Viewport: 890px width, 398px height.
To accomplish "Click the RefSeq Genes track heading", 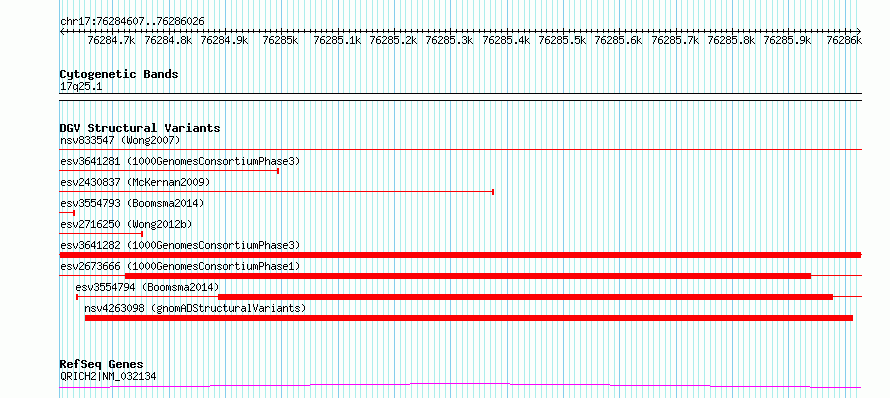I will point(102,364).
